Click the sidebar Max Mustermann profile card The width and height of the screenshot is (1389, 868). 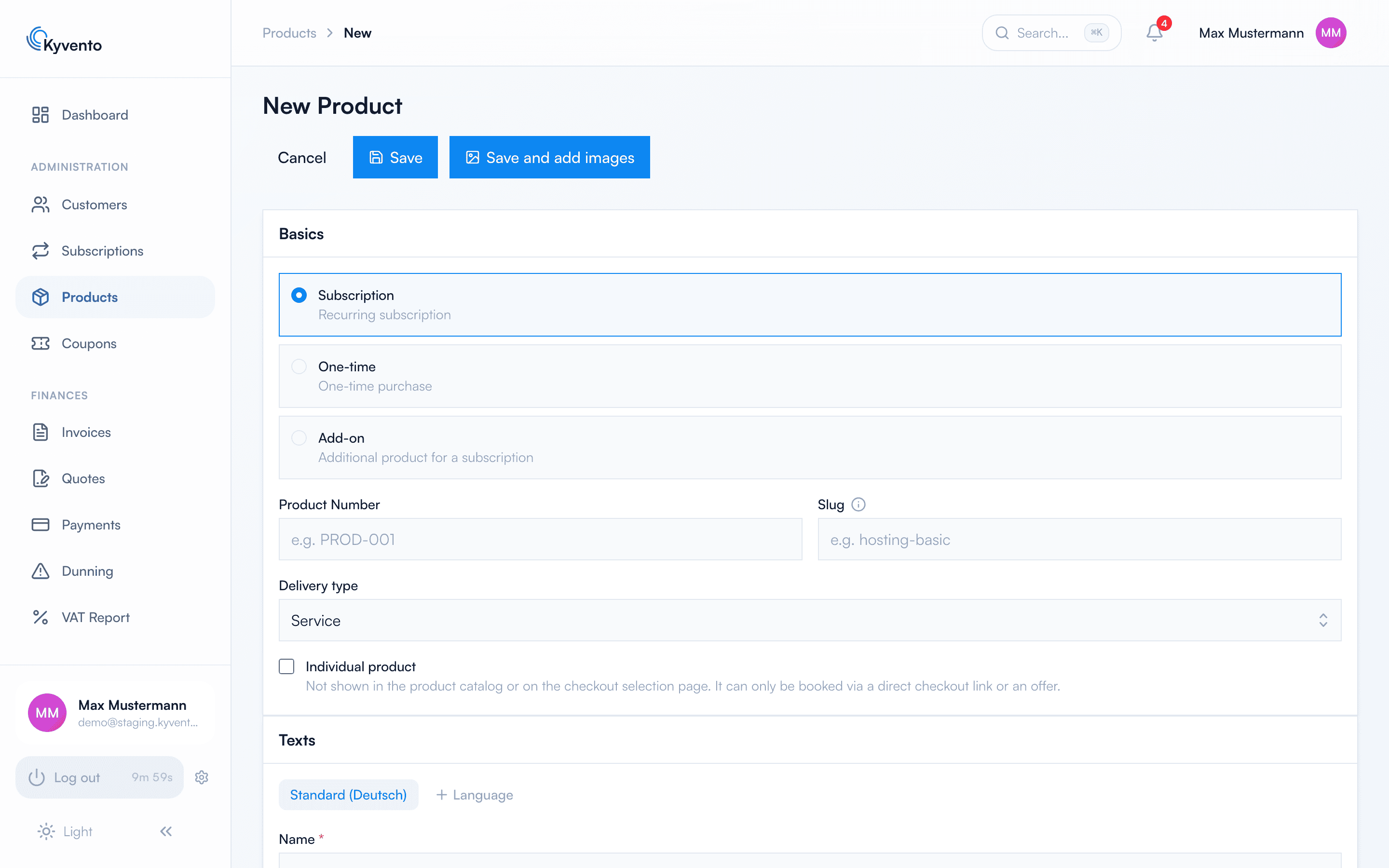115,712
